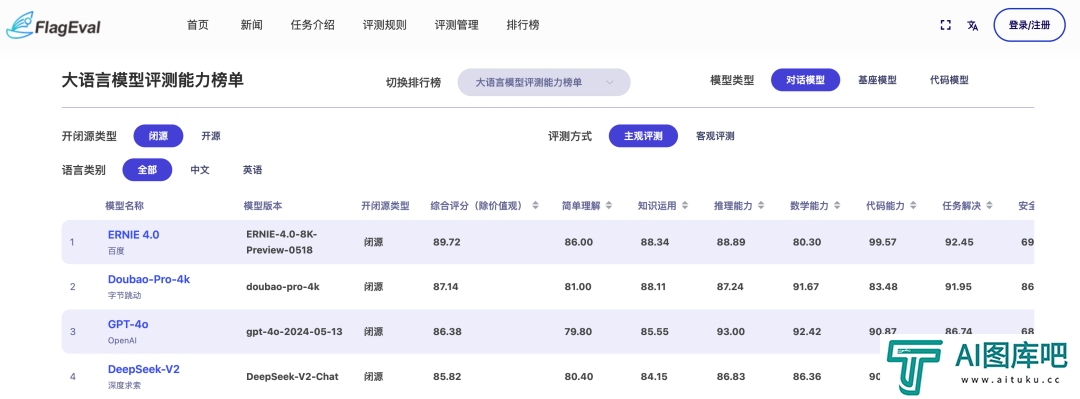Toggle fullscreen mode icon
Viewport: 1080px width, 399px height.
tap(946, 25)
